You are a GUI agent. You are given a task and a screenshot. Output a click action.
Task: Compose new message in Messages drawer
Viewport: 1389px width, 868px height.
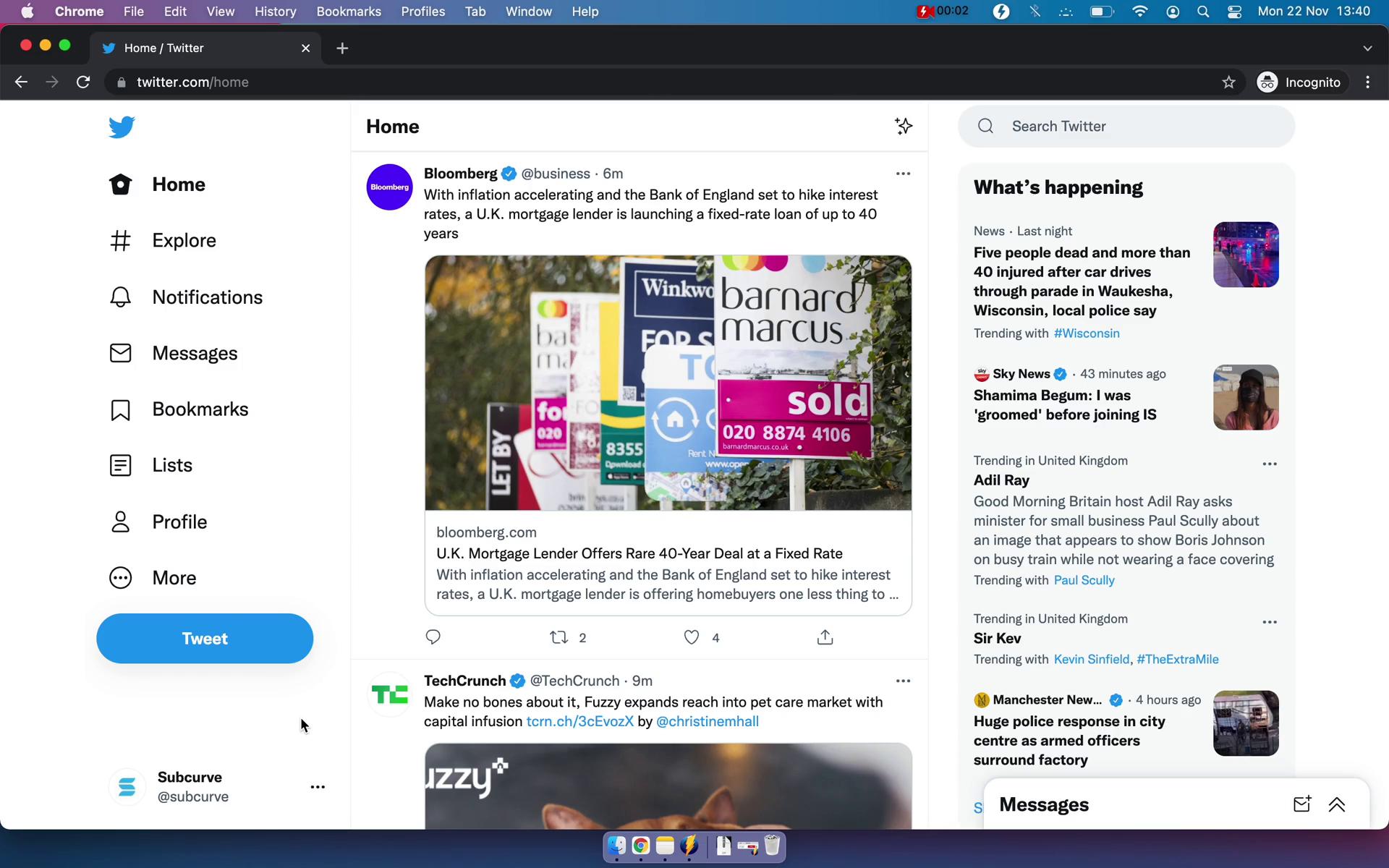click(x=1301, y=804)
